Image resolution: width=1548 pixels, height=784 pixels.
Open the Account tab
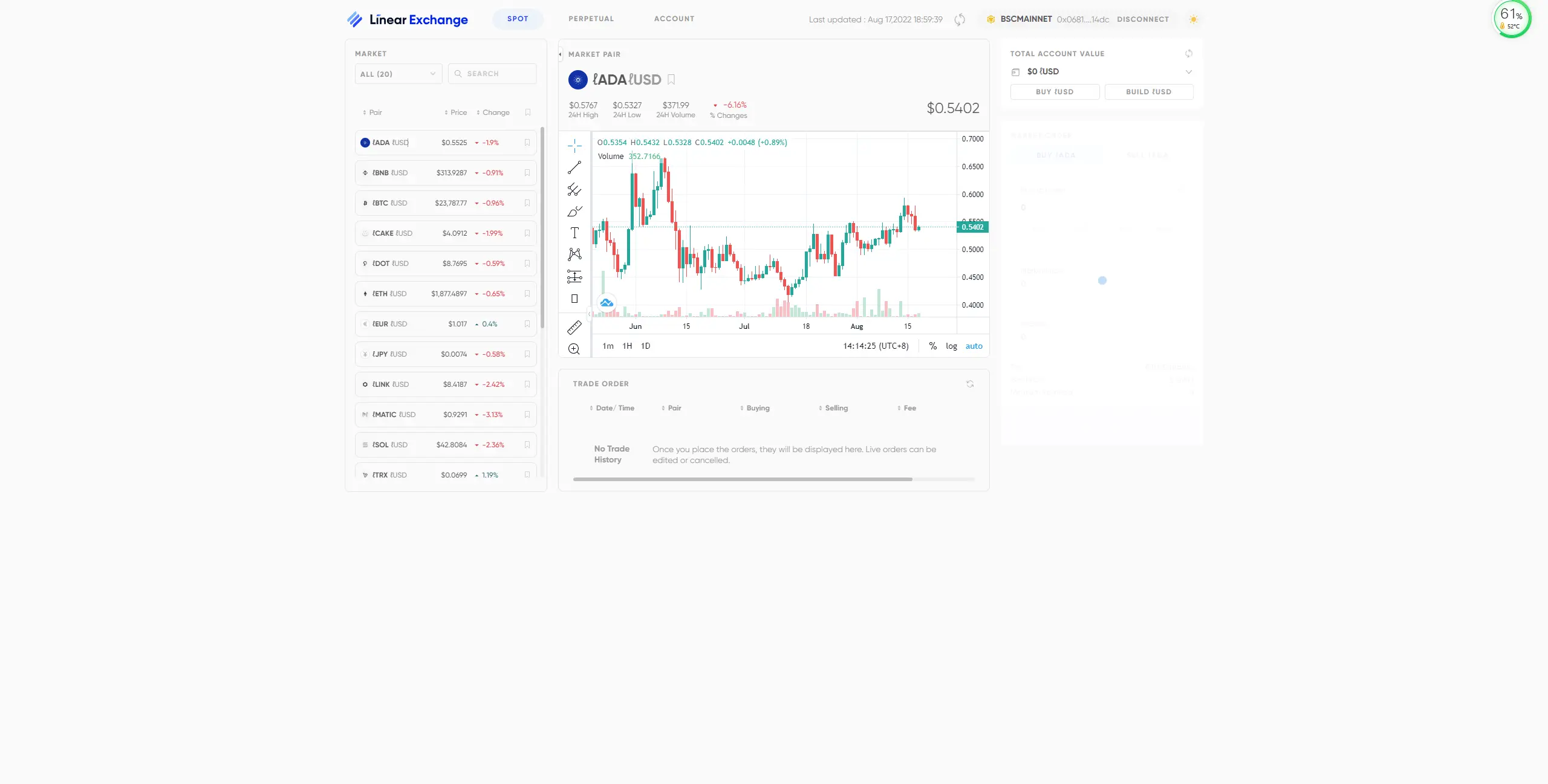[x=674, y=19]
